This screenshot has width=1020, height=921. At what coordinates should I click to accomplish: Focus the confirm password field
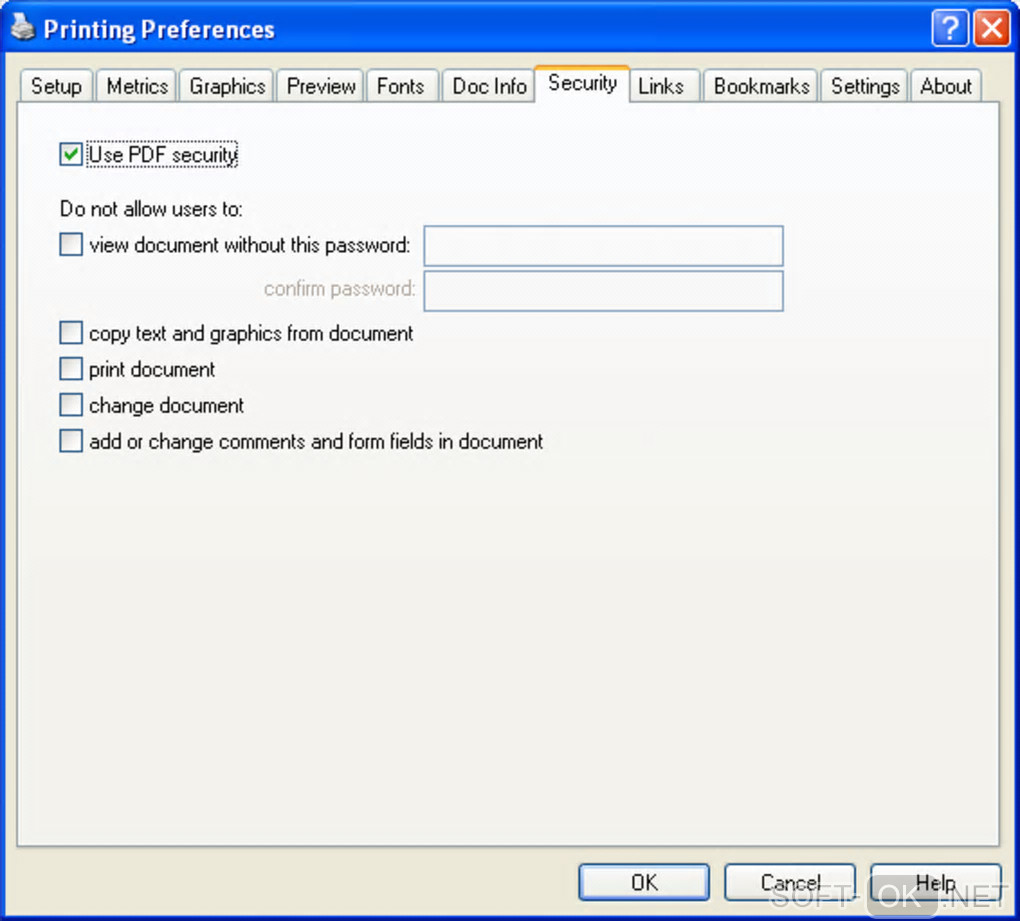tap(603, 290)
